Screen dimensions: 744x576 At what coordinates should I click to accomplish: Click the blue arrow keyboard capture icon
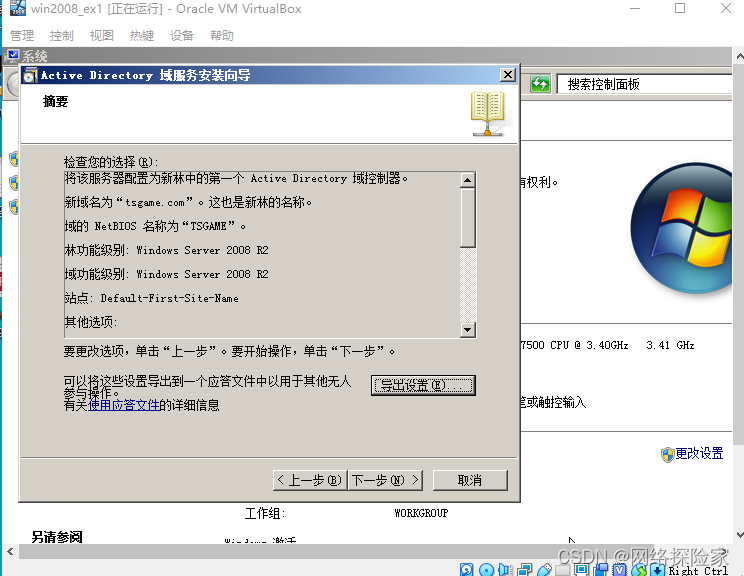point(658,569)
